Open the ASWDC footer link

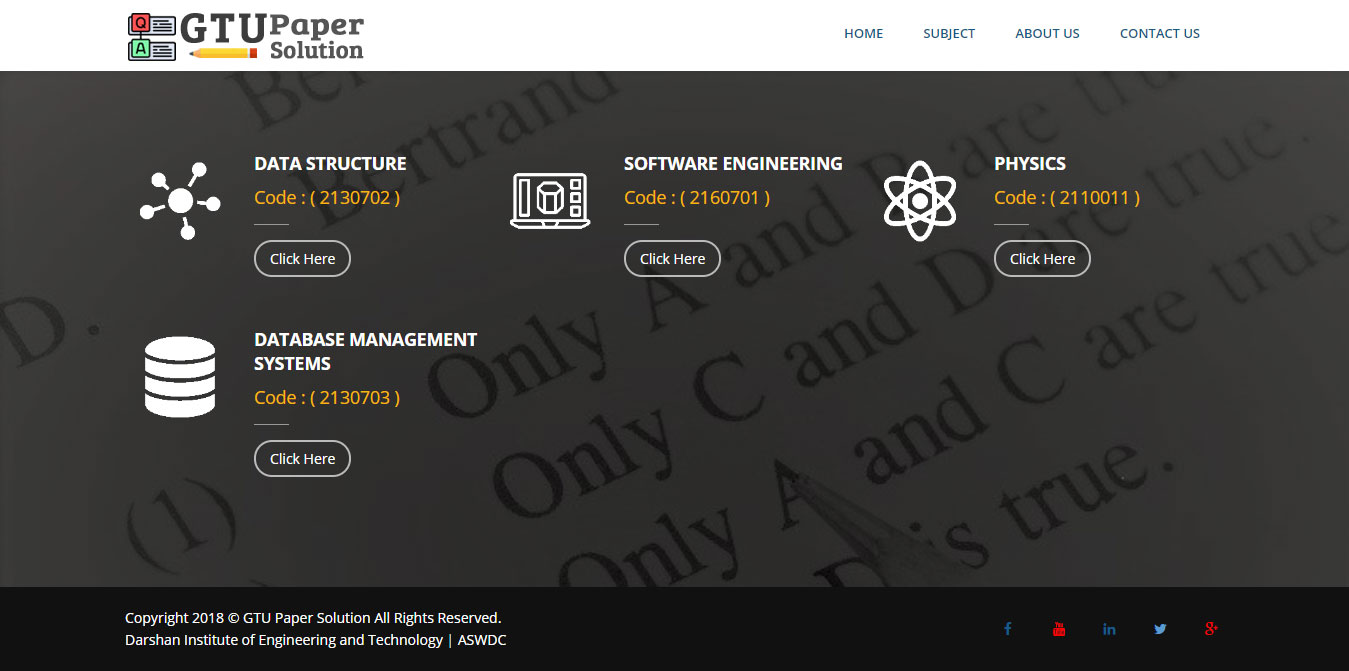pos(482,640)
